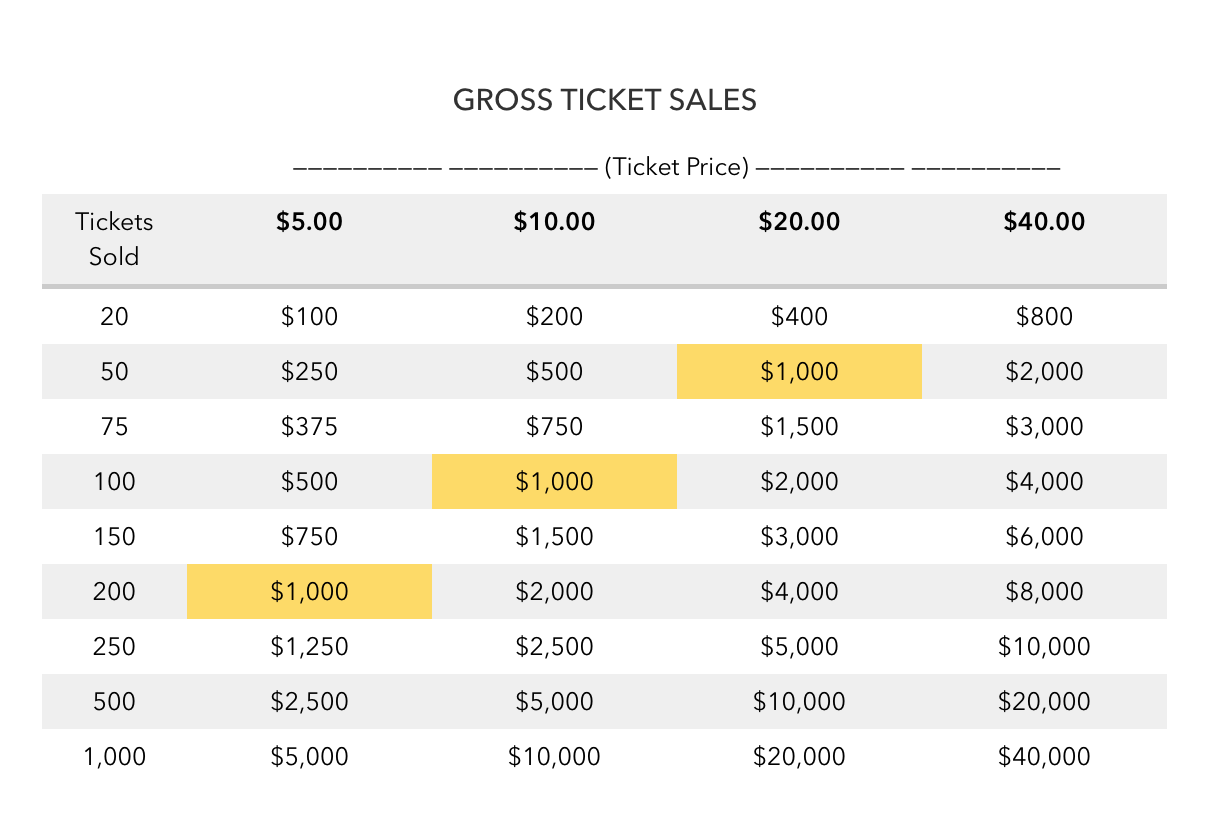This screenshot has height=826, width=1208.
Task: Click the 1,000 tickets sold row label
Action: click(114, 756)
